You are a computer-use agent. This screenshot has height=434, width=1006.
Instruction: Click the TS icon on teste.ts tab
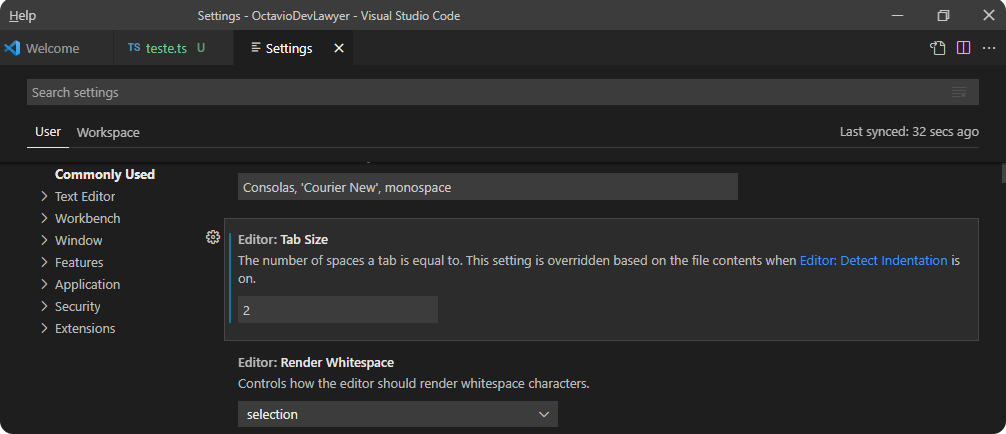[x=133, y=48]
